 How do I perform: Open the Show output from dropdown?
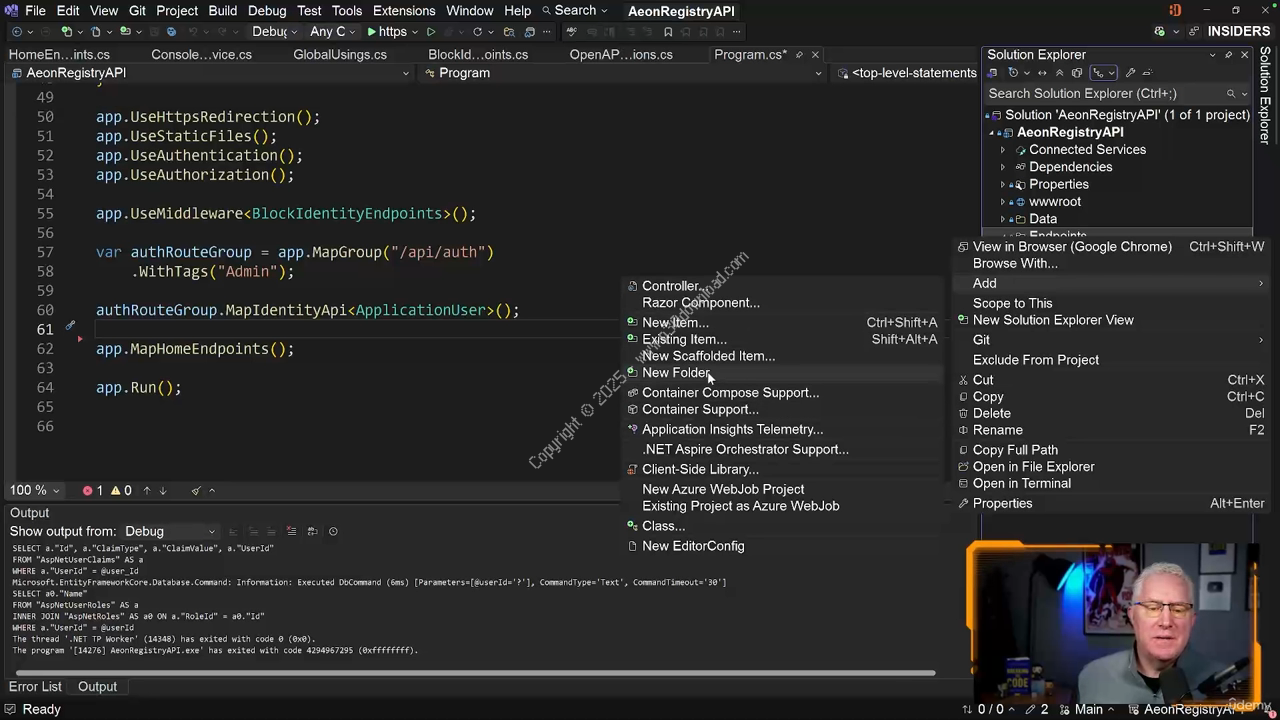[170, 531]
